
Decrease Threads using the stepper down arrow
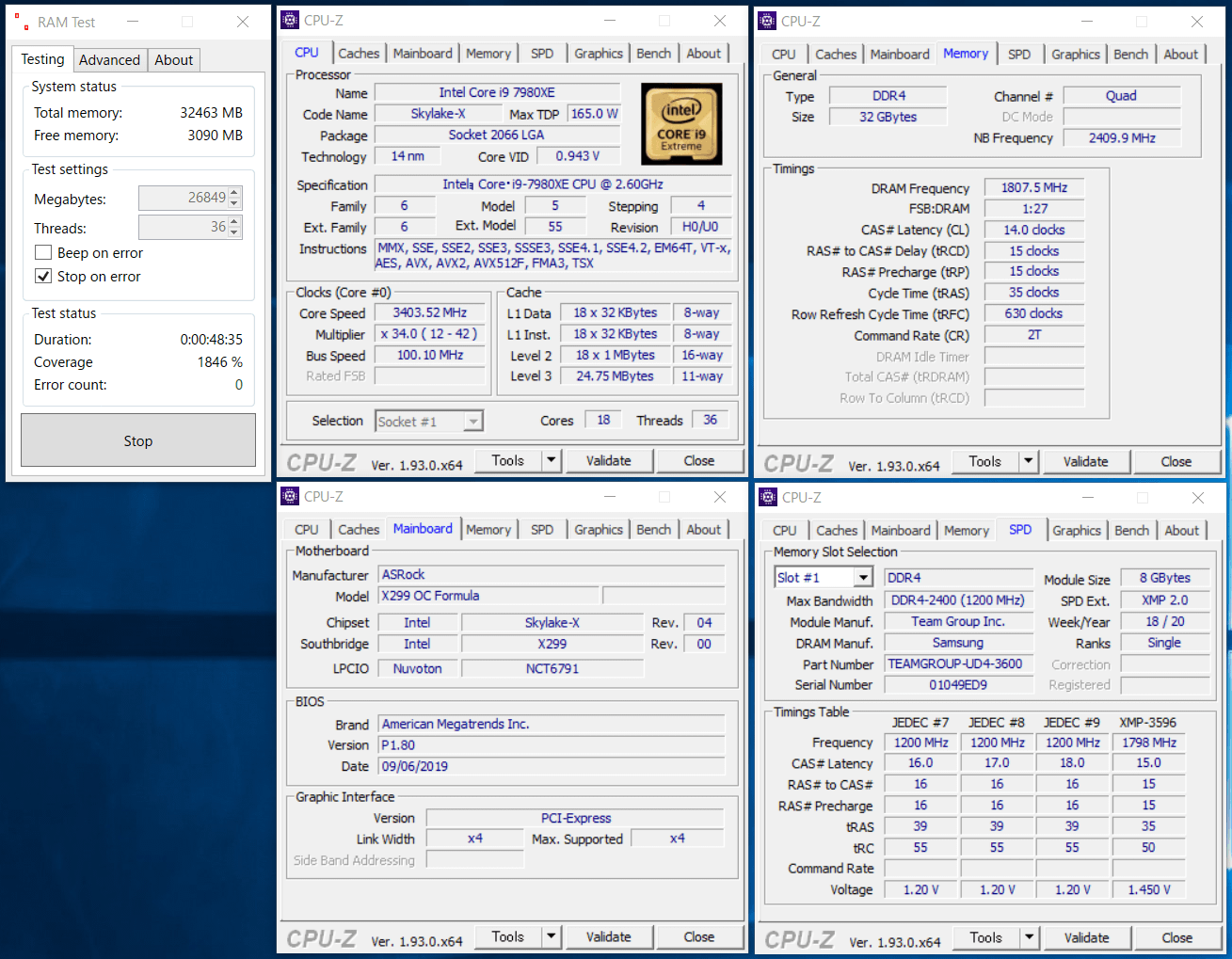click(234, 232)
